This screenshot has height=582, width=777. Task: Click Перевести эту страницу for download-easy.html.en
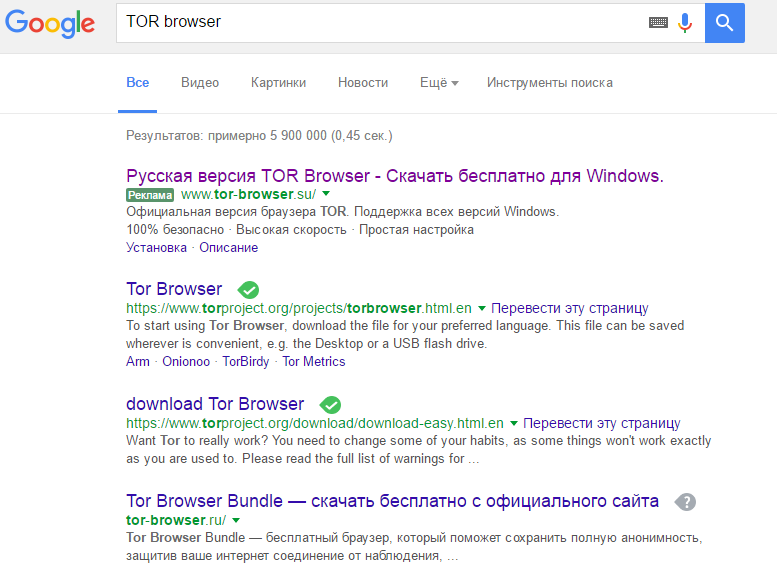[x=602, y=423]
